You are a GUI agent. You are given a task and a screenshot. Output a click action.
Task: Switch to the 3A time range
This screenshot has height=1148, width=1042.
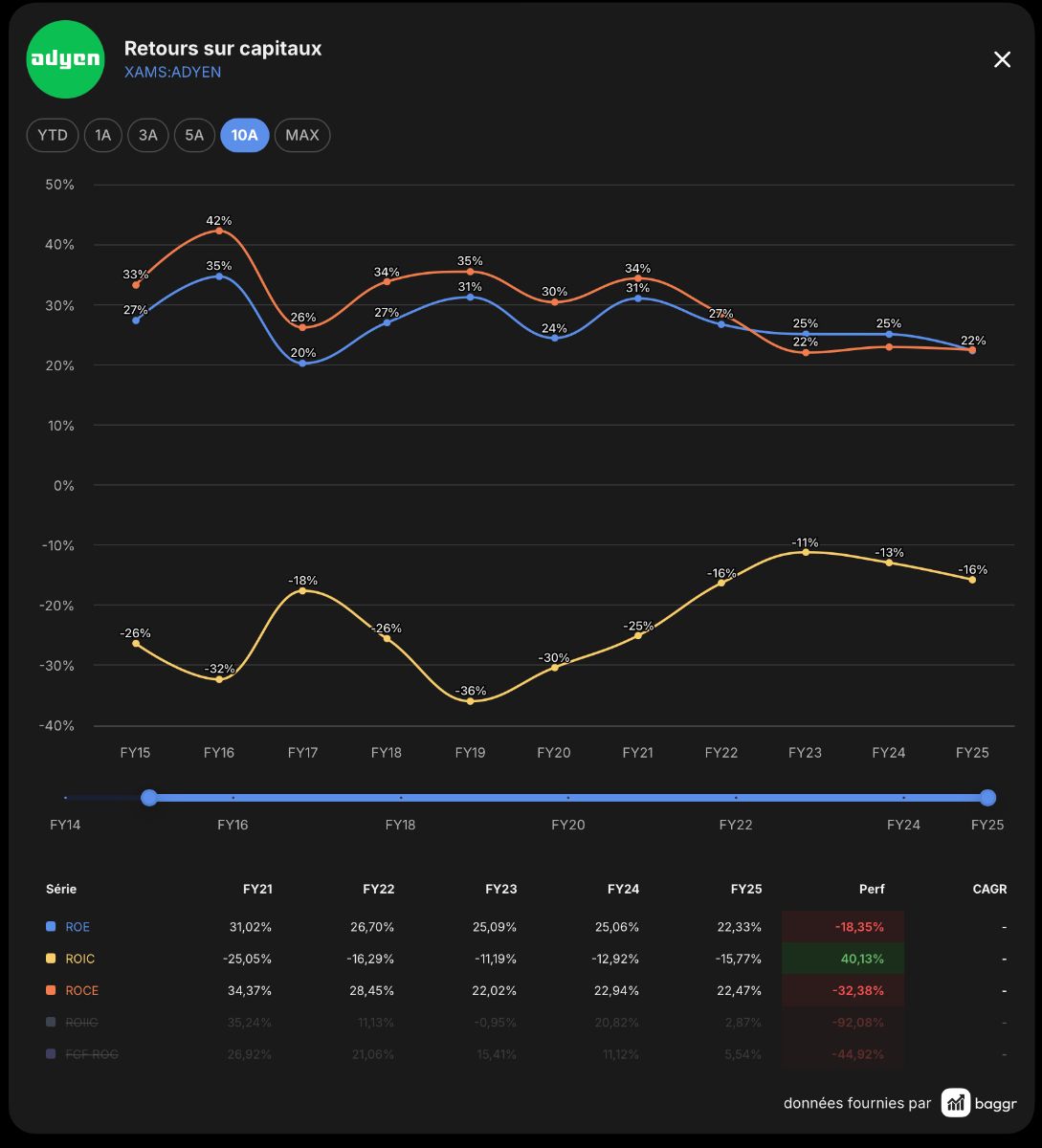point(147,135)
